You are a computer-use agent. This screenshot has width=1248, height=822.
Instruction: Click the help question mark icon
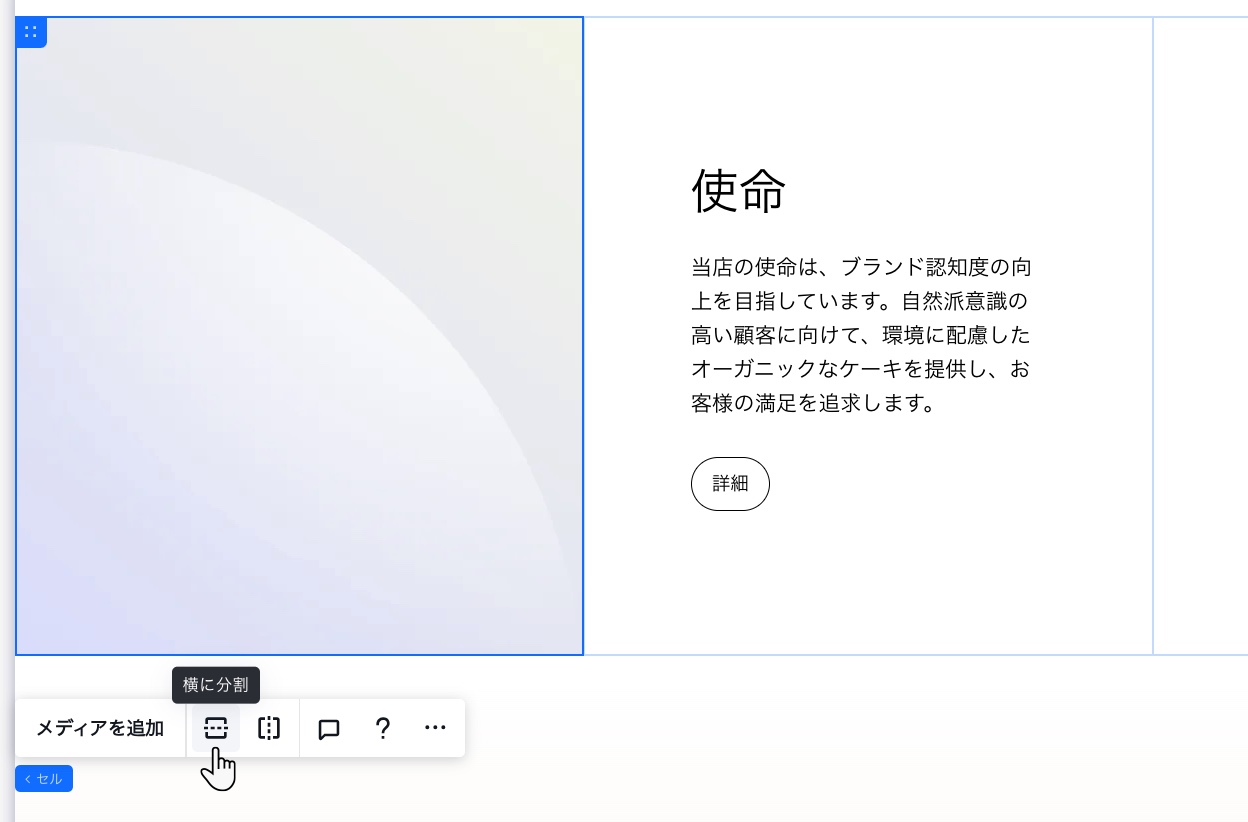383,728
